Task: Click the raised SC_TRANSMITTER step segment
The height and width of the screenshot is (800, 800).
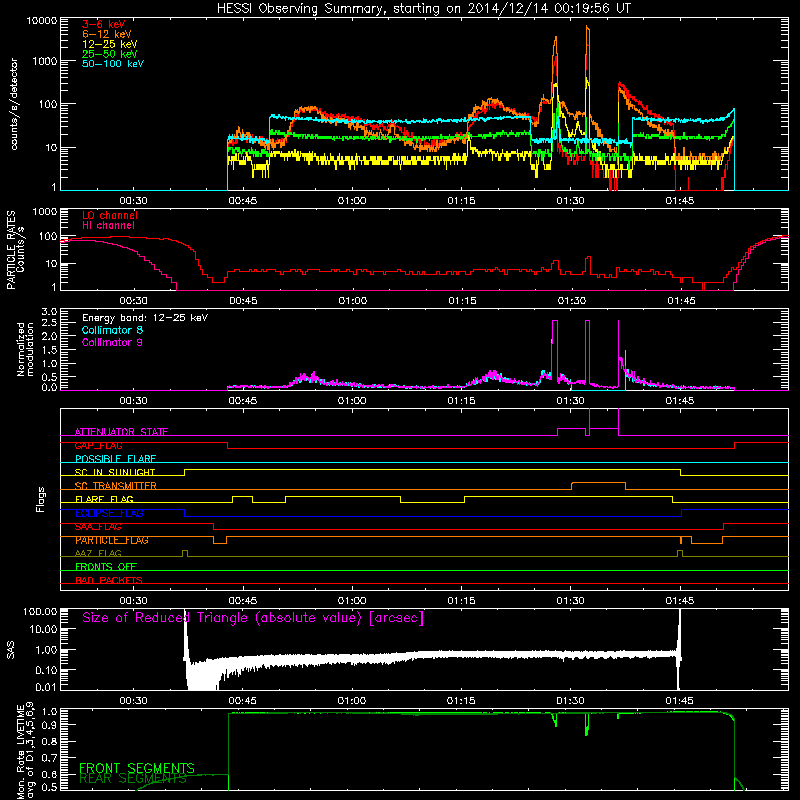Action: click(x=598, y=483)
